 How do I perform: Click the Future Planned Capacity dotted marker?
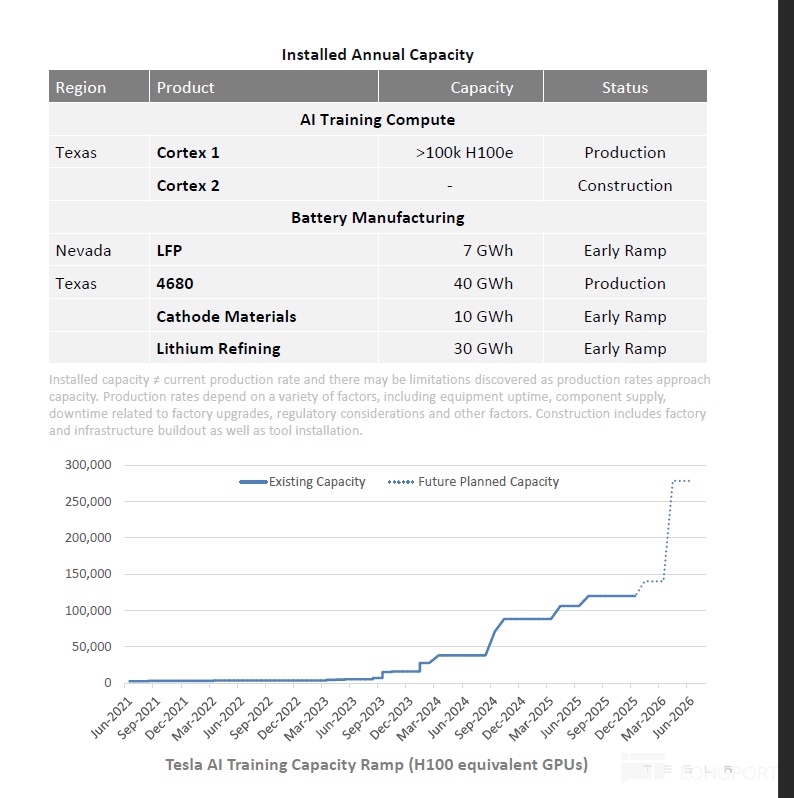coord(400,482)
